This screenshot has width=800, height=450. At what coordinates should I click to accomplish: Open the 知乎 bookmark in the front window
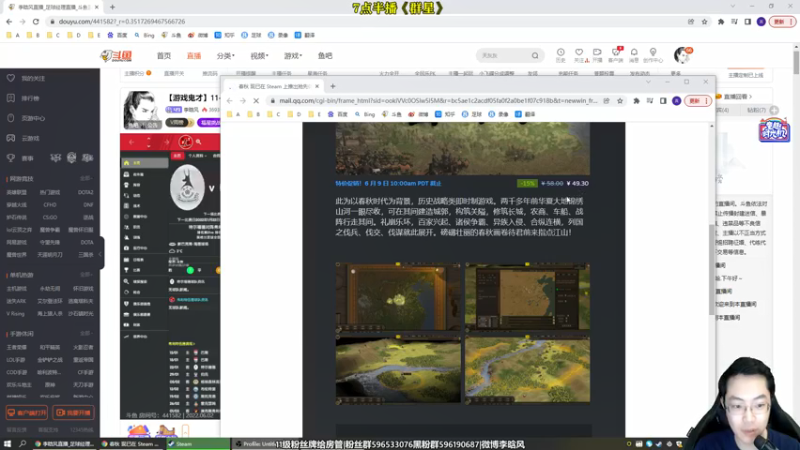(x=445, y=114)
